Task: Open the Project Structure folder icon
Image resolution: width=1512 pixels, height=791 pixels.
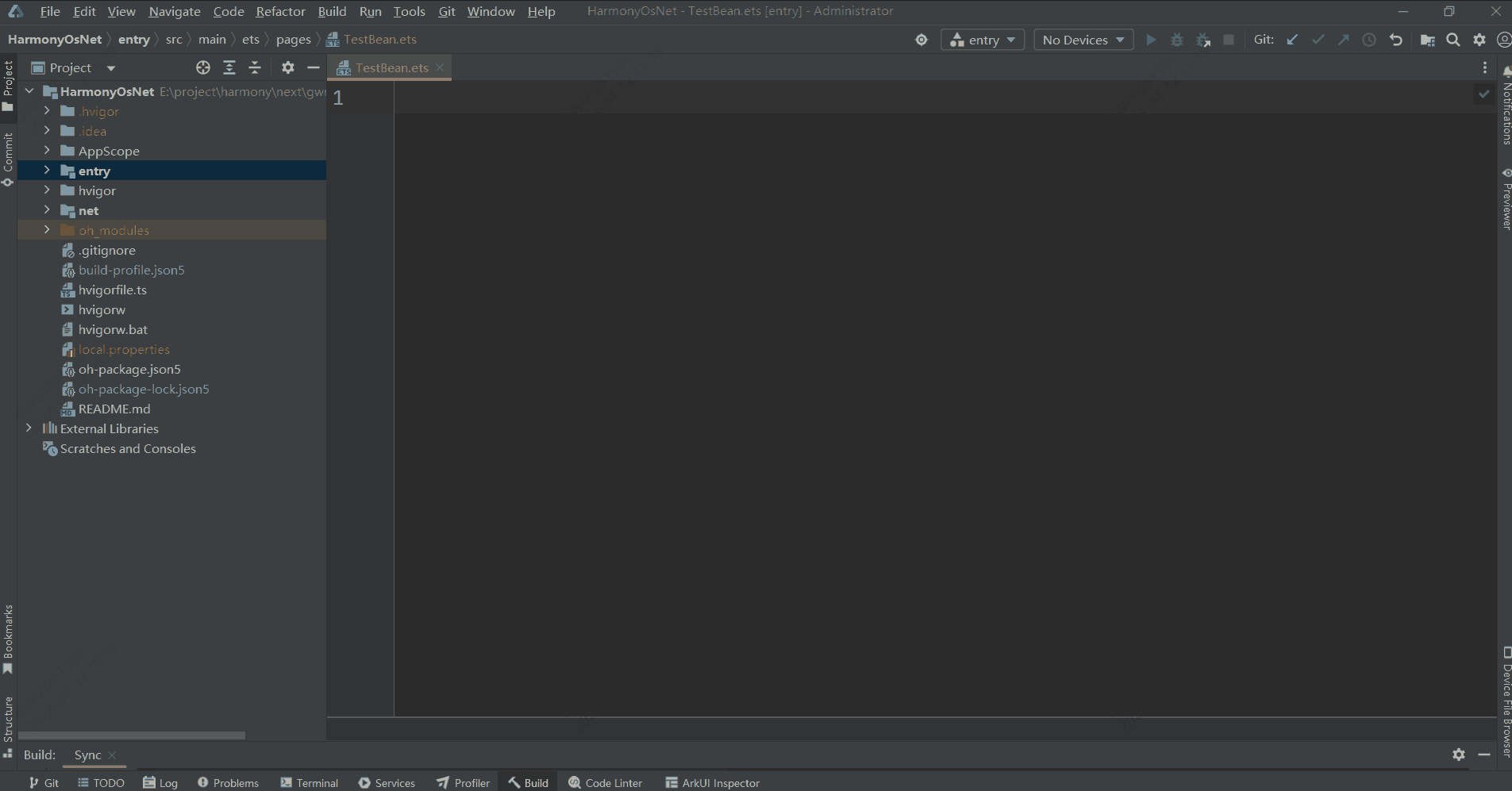Action: pyautogui.click(x=1427, y=40)
